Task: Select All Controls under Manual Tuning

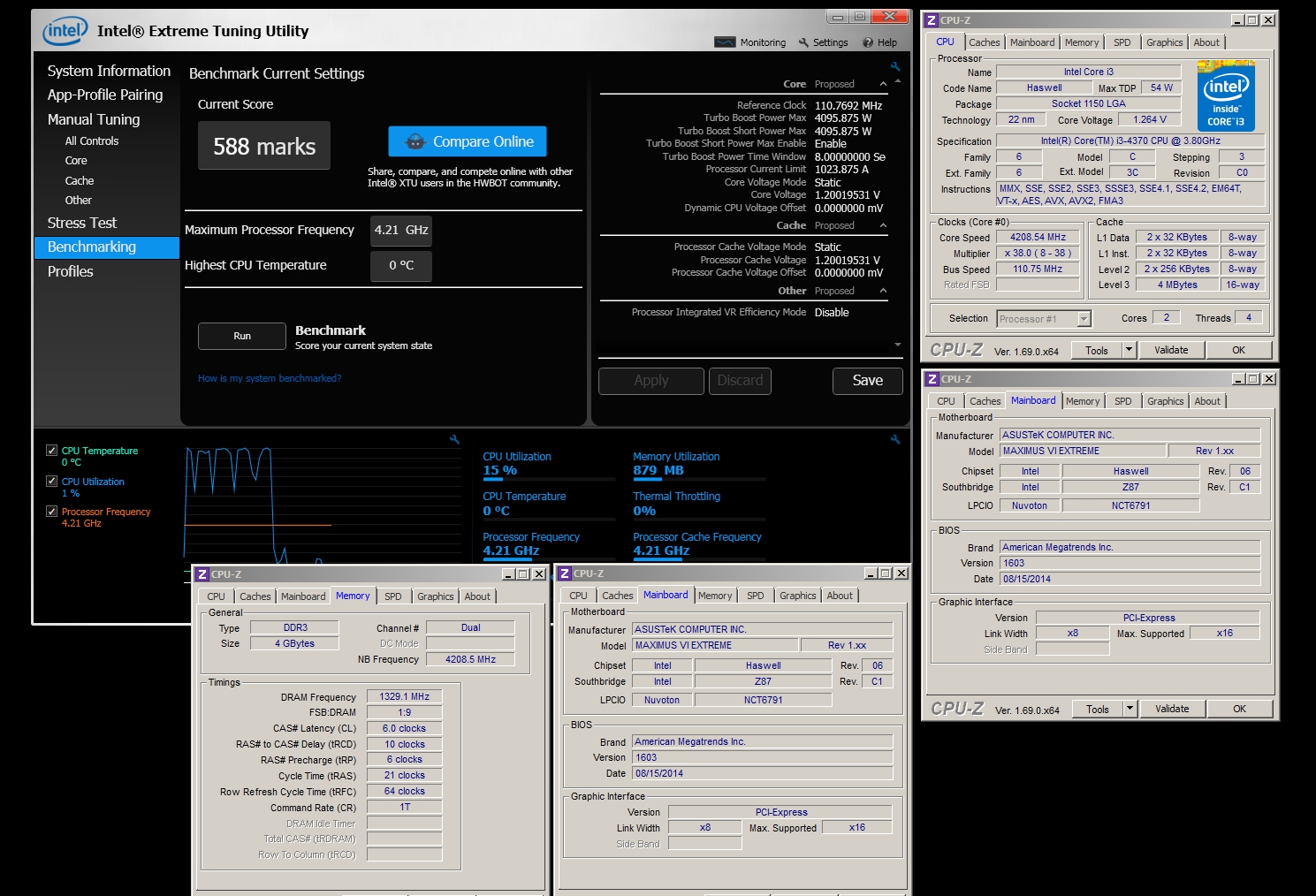Action: [x=91, y=141]
